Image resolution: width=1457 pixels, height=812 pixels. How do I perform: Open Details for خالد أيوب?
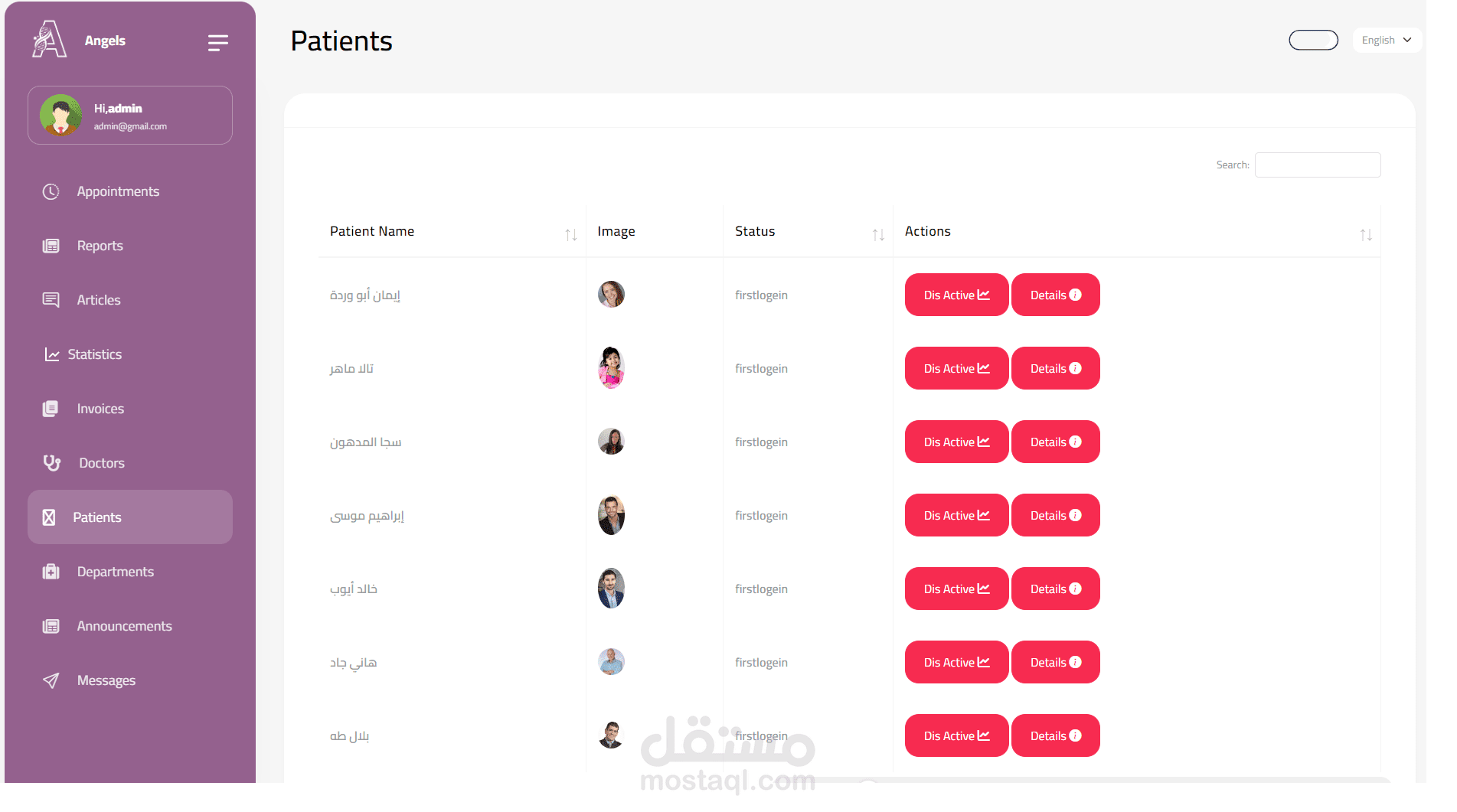click(1055, 589)
